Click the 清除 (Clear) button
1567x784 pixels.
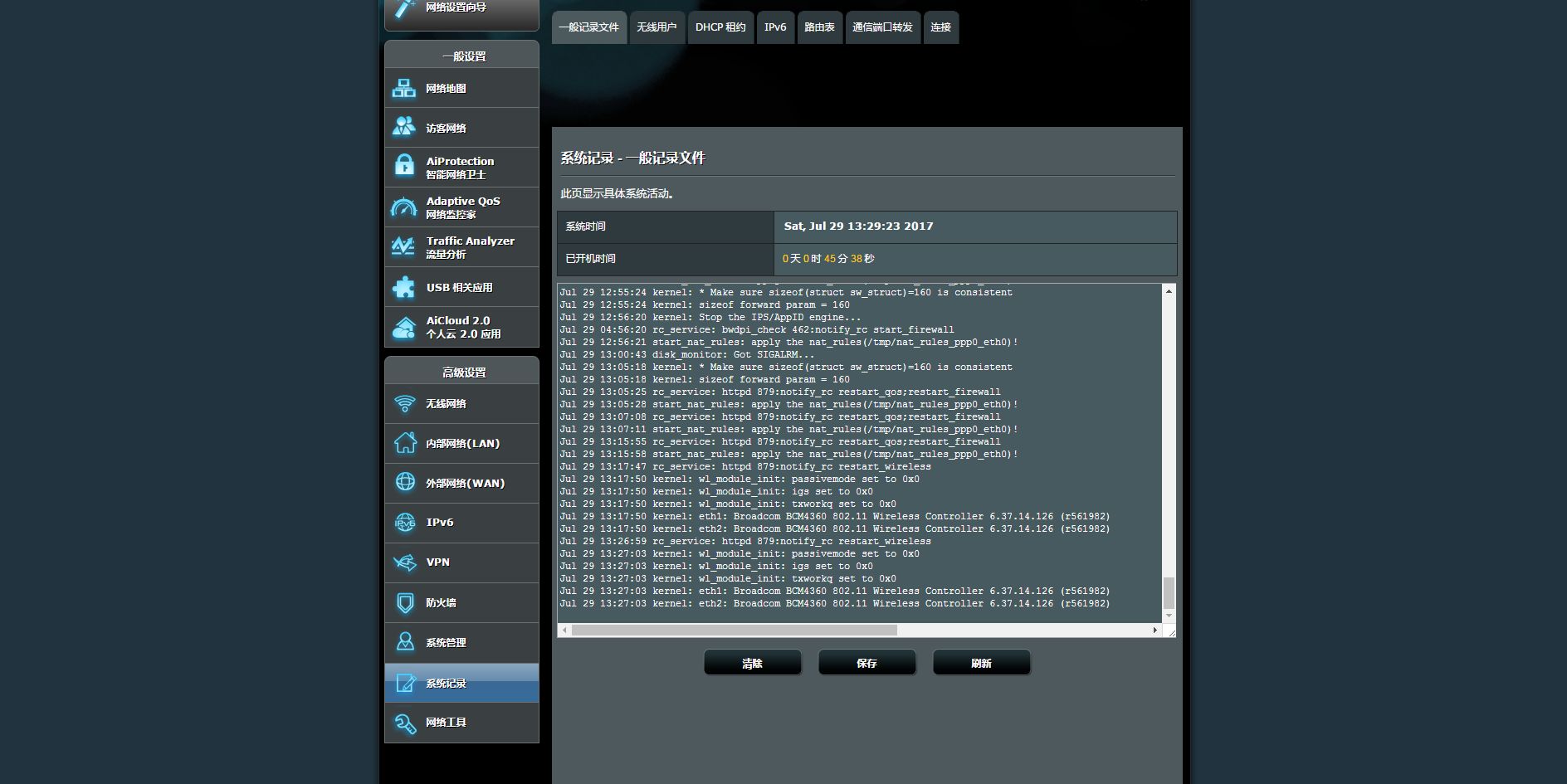pos(752,663)
